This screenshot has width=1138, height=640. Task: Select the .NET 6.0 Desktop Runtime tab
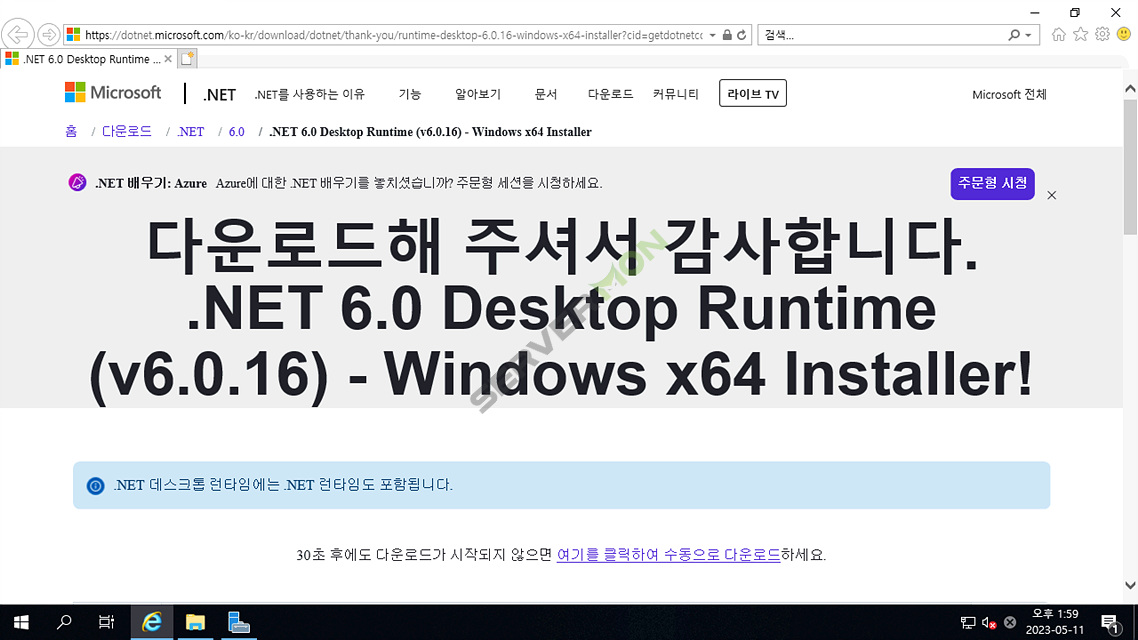pos(87,59)
